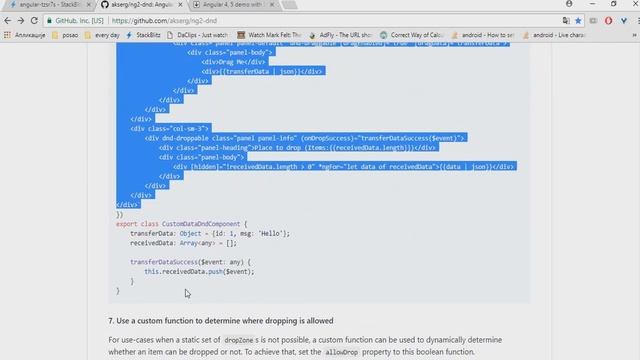Click the CustomDataDndComponent class name
This screenshot has width=640, height=360.
click(x=201, y=224)
